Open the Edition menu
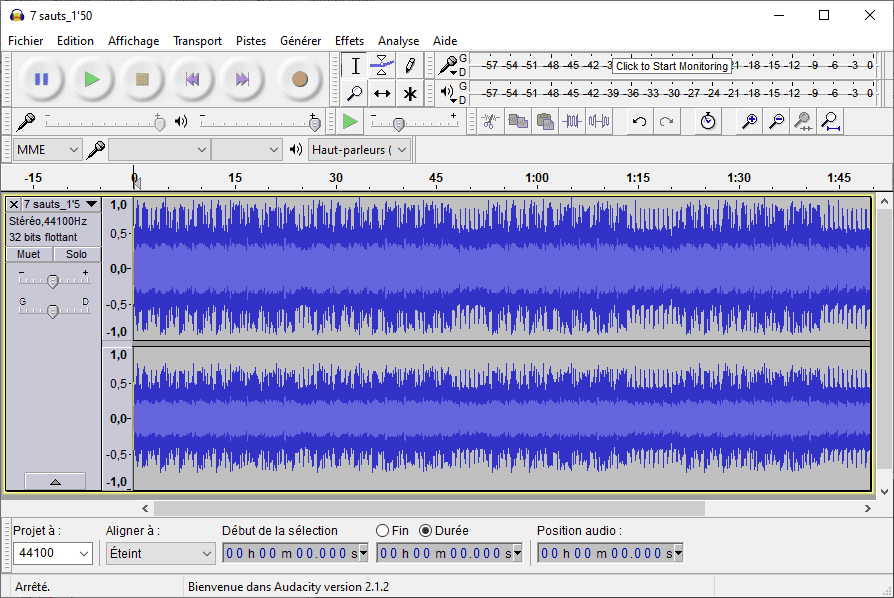This screenshot has width=894, height=598. pyautogui.click(x=75, y=41)
